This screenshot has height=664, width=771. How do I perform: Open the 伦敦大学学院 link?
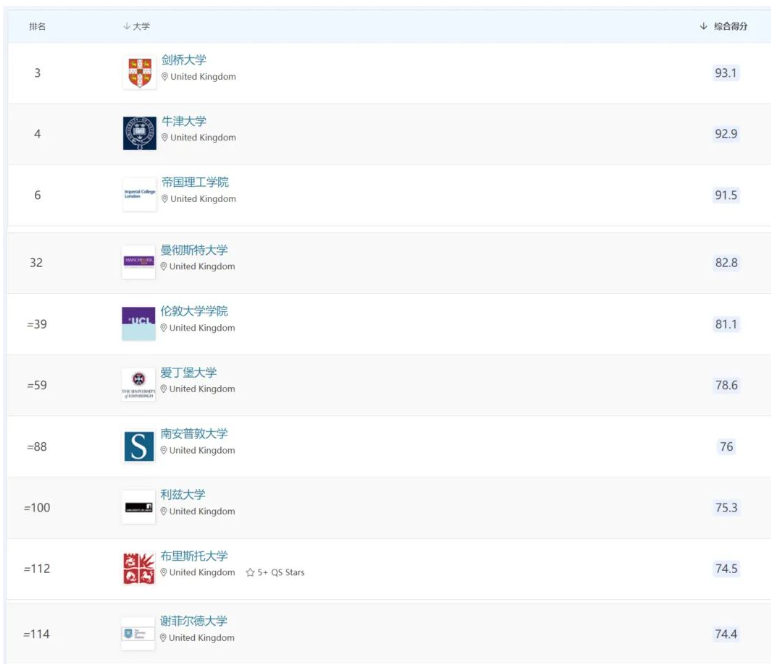pos(194,311)
